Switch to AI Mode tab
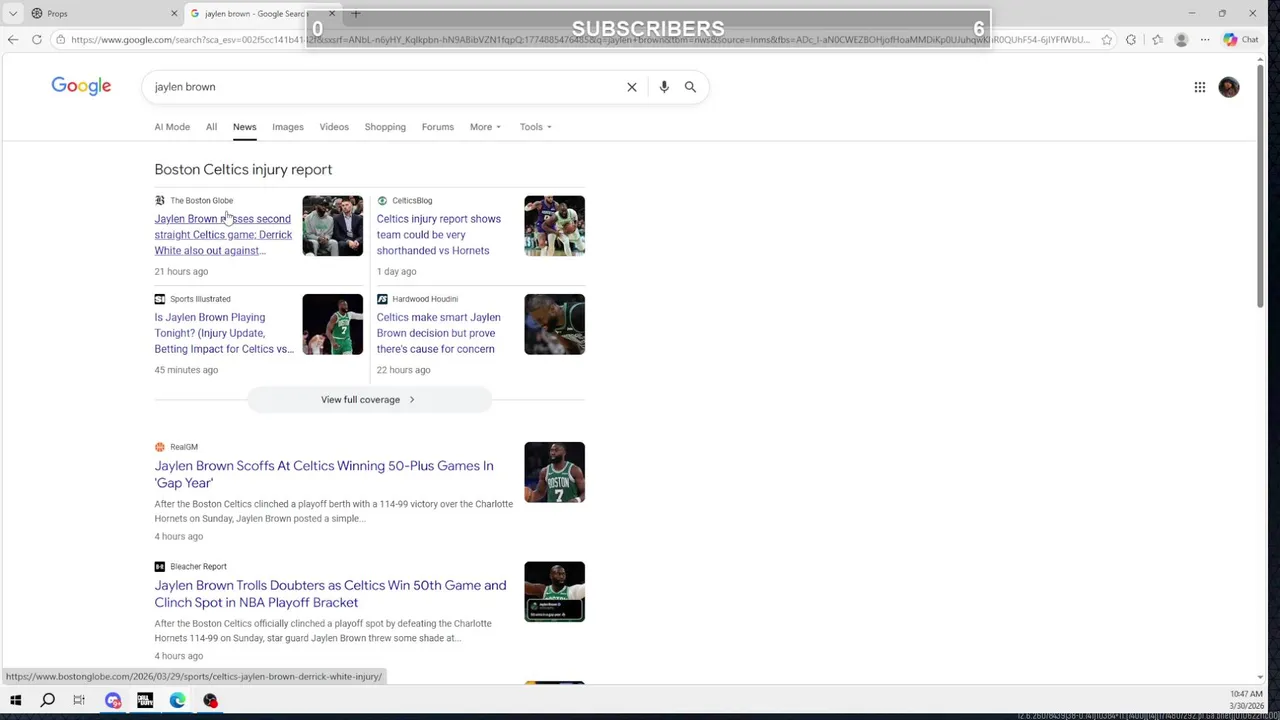 [x=172, y=127]
